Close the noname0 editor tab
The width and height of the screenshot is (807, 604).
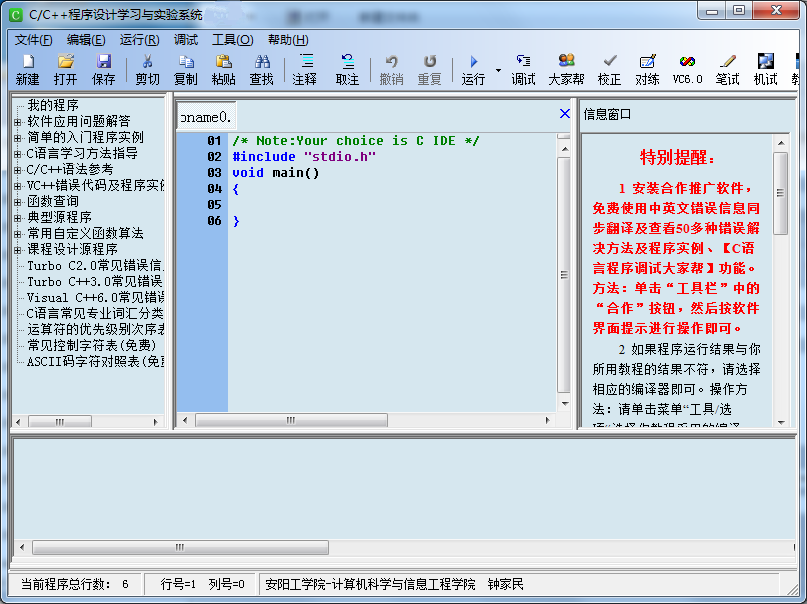(x=563, y=115)
